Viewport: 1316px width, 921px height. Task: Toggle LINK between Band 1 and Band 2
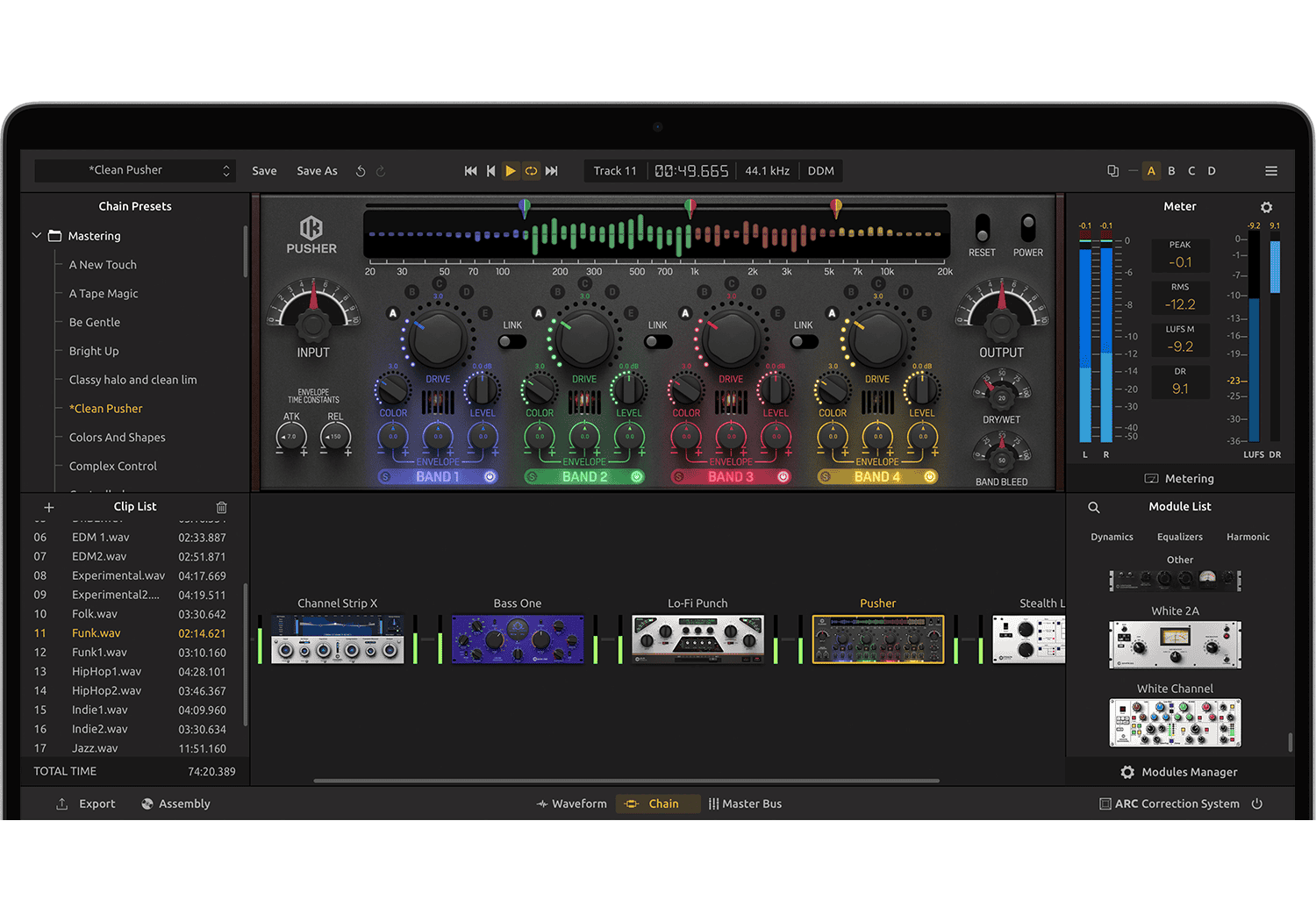pyautogui.click(x=512, y=341)
